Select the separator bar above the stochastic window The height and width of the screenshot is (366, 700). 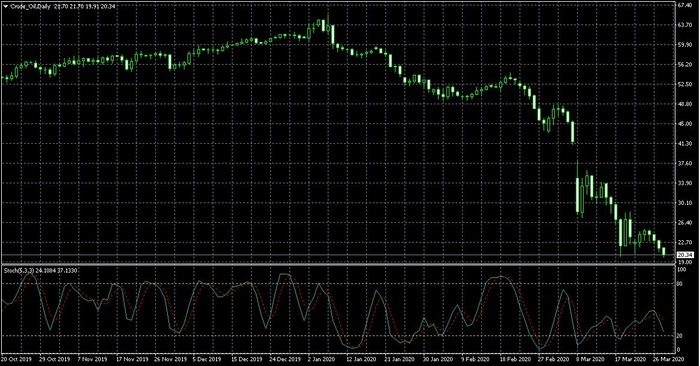tap(338, 265)
